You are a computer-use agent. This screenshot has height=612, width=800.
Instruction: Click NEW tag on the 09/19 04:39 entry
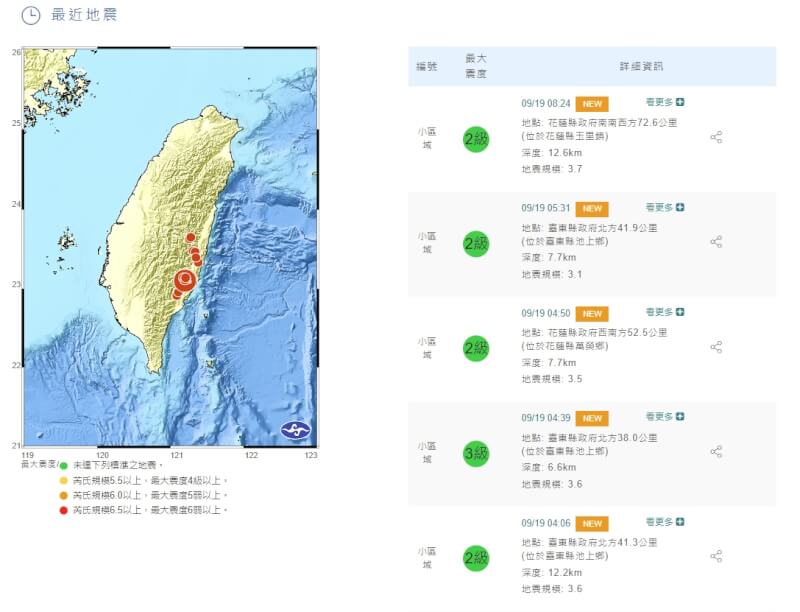coord(592,419)
